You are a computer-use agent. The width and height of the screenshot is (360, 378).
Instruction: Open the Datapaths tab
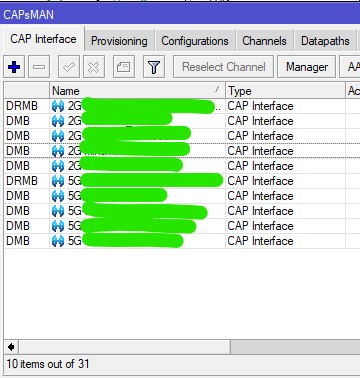pos(325,41)
